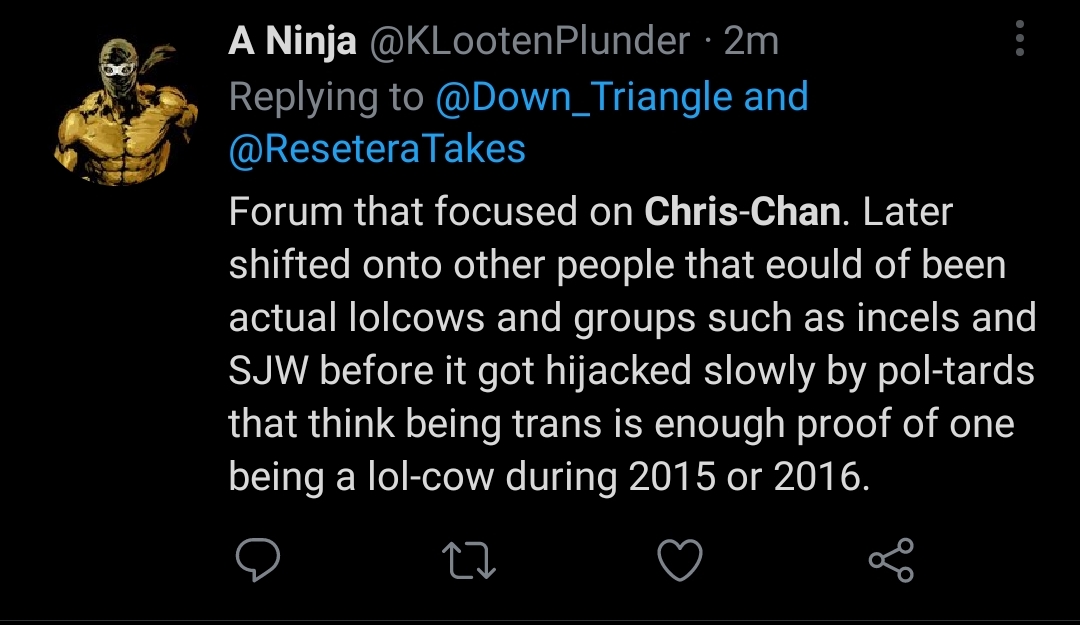Open tweet by clicking "Forum that focused on"
This screenshot has height=625, width=1080.
click(431, 212)
